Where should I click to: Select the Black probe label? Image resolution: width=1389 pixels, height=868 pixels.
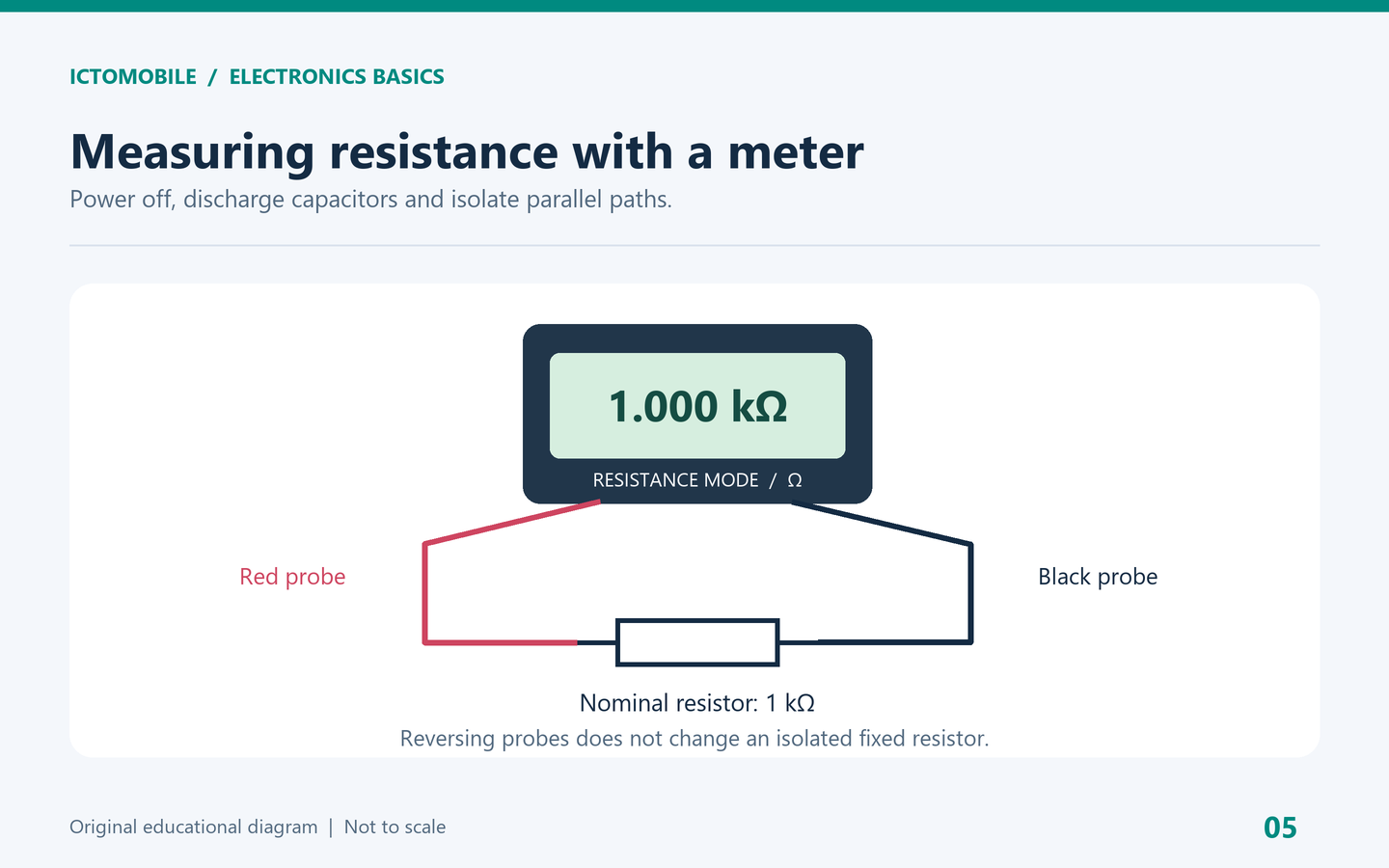coord(1098,577)
